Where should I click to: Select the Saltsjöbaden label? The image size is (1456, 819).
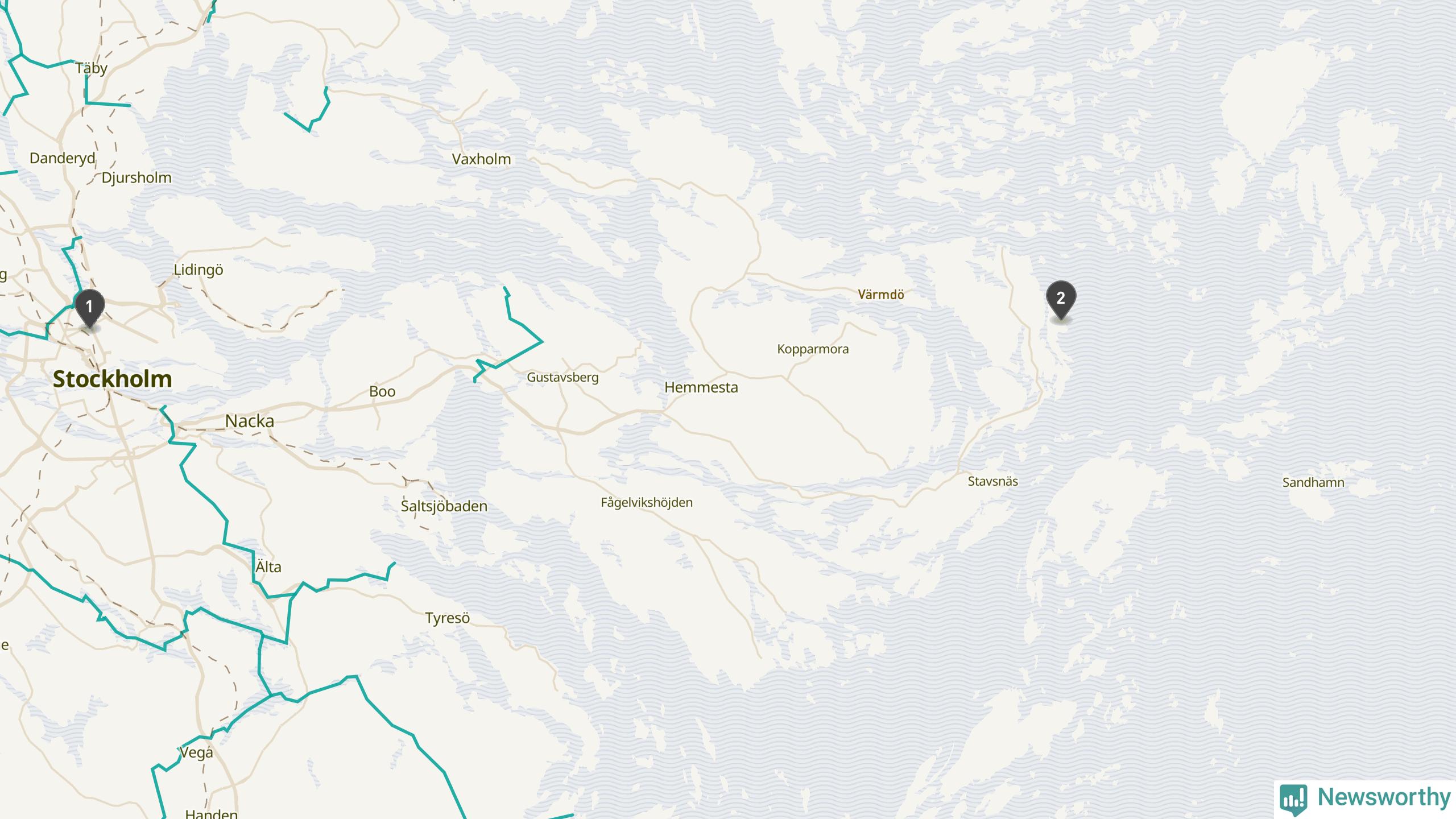pos(444,506)
